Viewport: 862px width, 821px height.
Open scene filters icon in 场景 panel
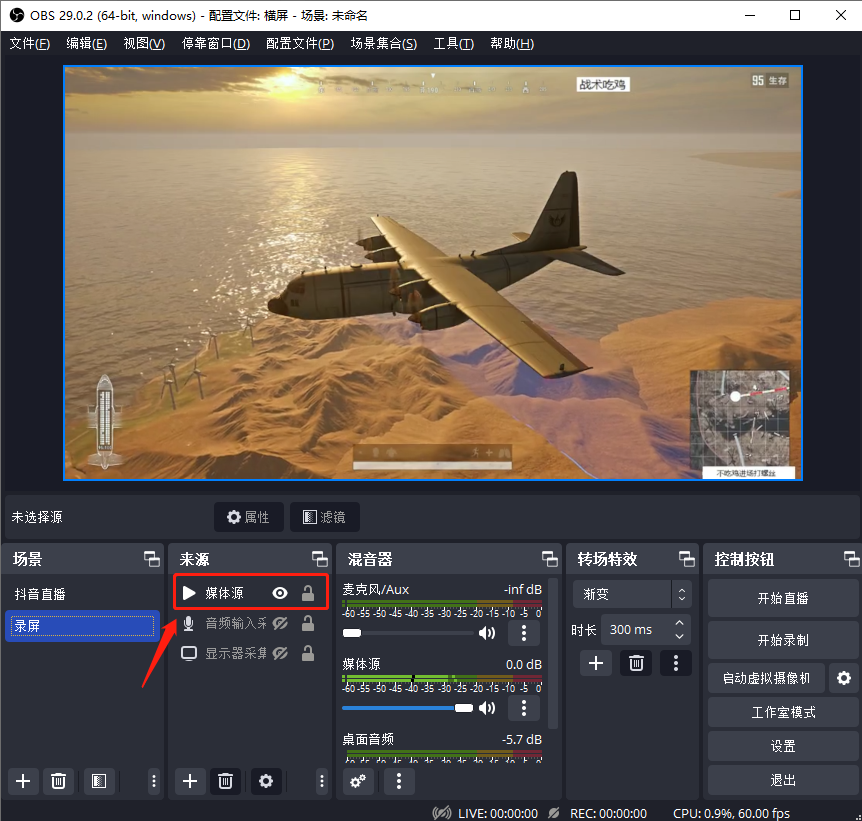point(99,781)
